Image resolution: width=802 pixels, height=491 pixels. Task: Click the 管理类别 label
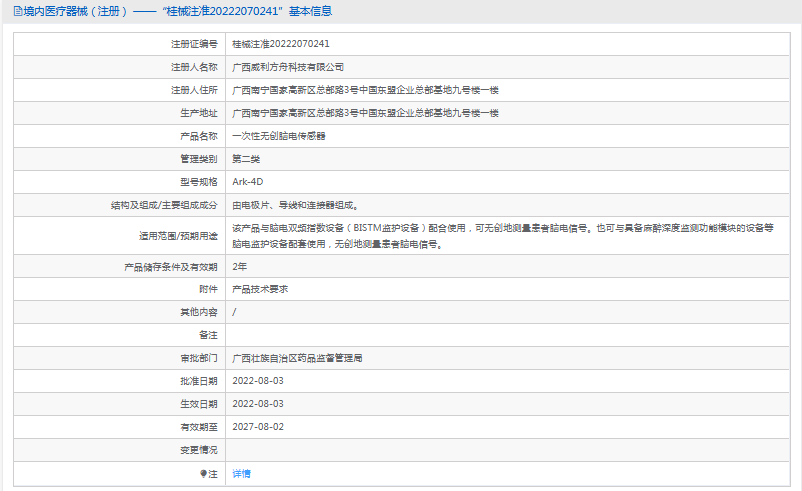click(199, 159)
